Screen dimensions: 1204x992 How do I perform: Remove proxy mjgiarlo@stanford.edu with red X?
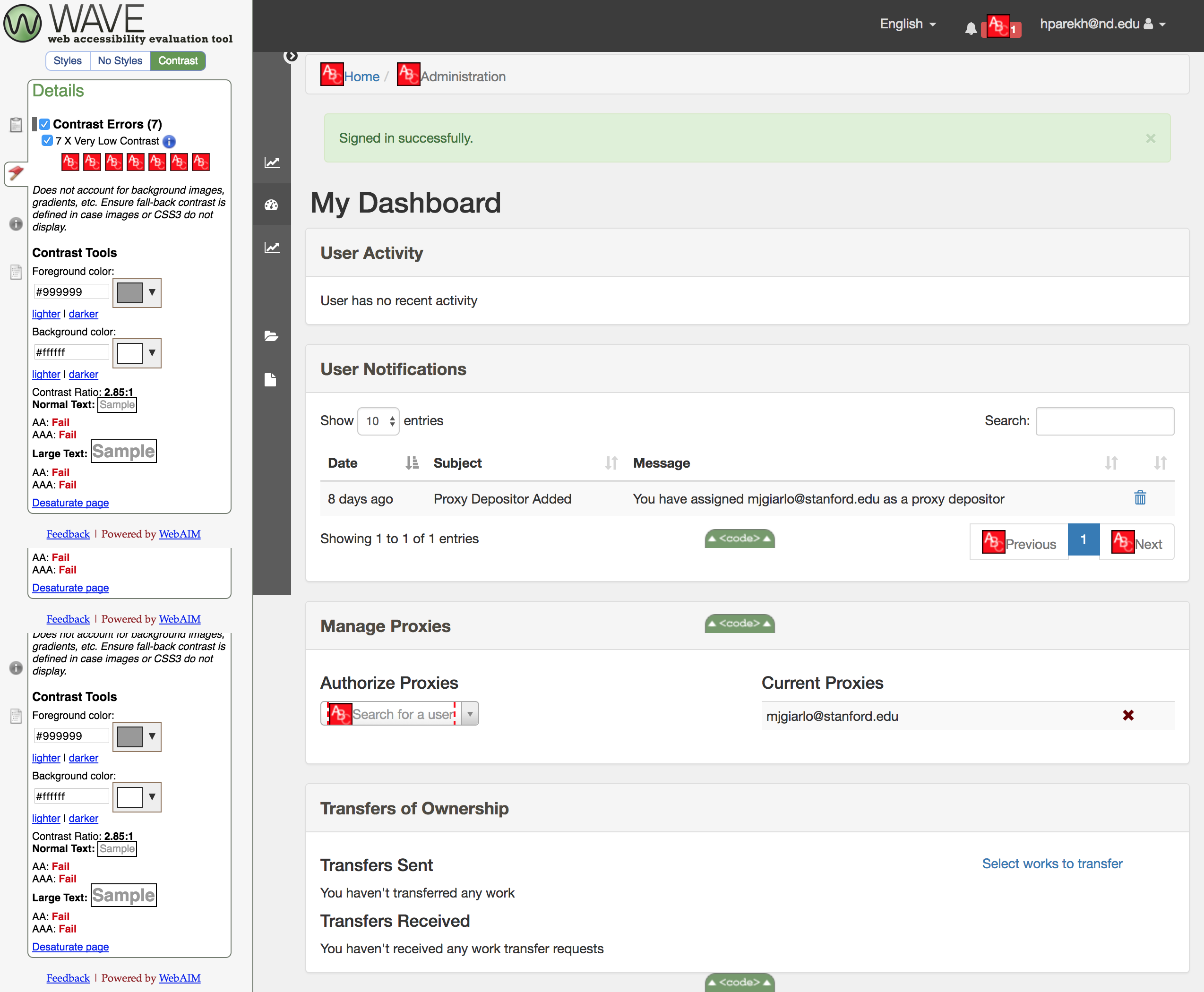click(x=1127, y=716)
